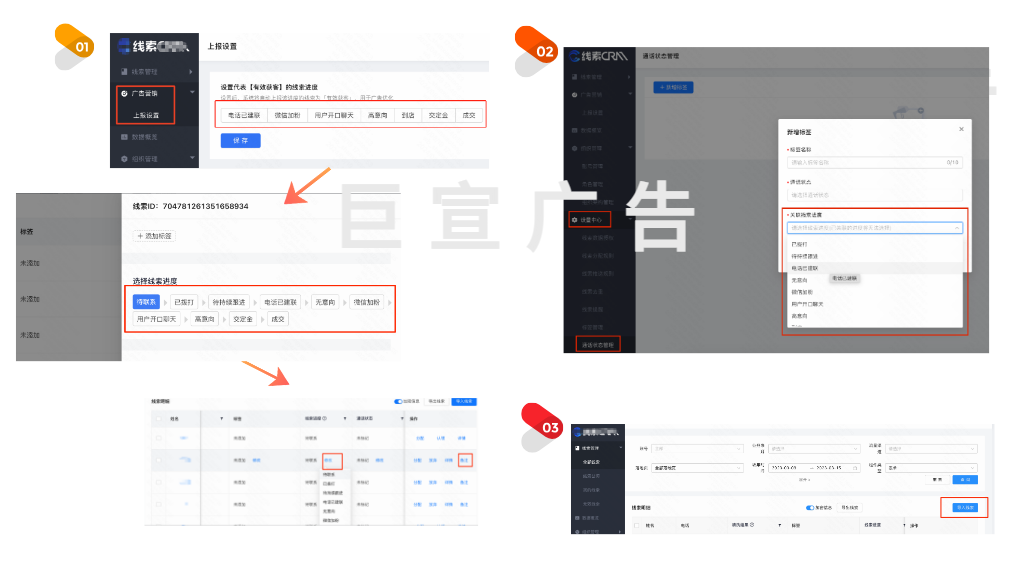Click the plus icon on 添加标签
The image size is (1036, 570).
click(139, 236)
